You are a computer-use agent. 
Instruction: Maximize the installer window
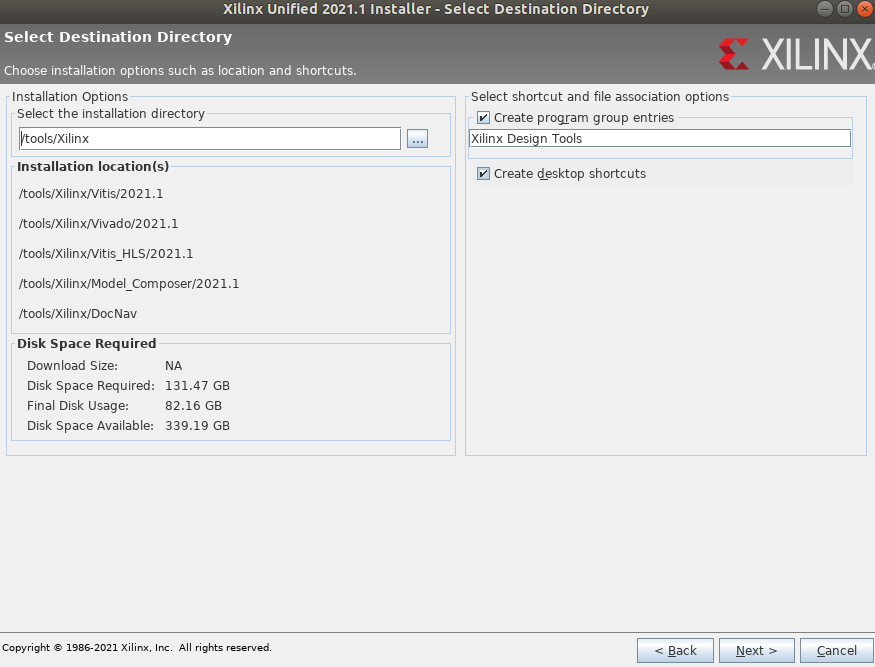coord(845,9)
